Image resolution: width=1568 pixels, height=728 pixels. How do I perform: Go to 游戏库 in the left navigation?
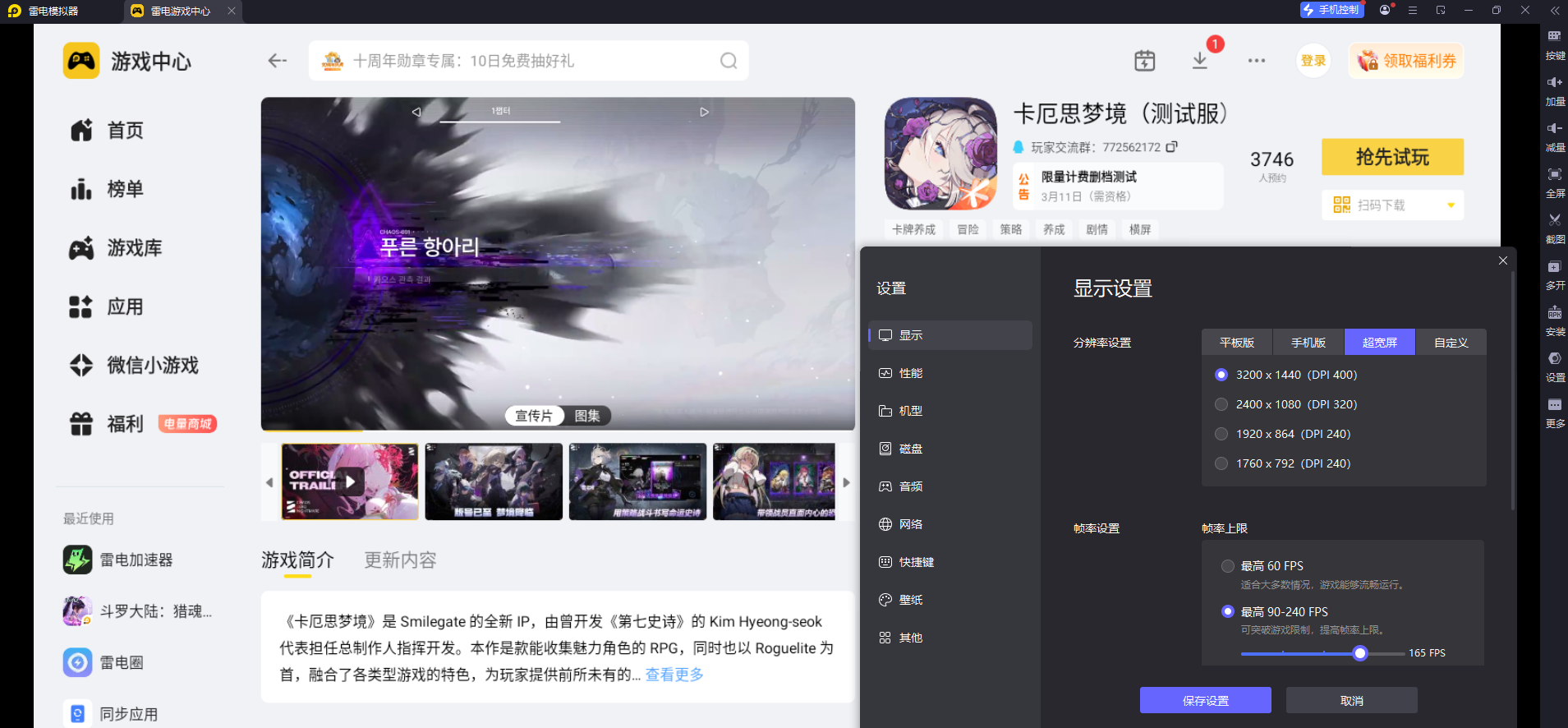116,248
